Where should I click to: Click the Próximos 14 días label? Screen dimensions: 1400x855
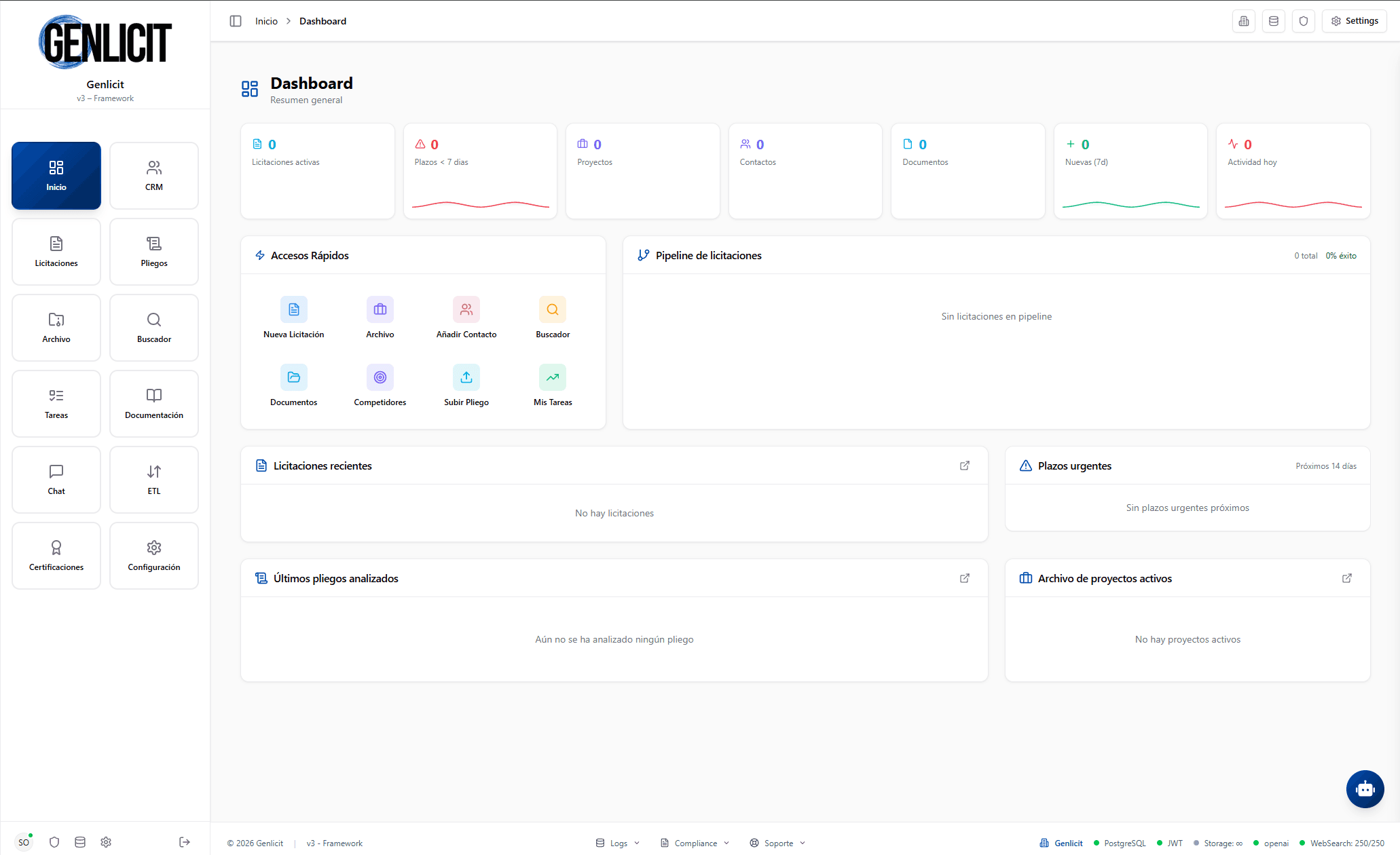pyautogui.click(x=1325, y=466)
